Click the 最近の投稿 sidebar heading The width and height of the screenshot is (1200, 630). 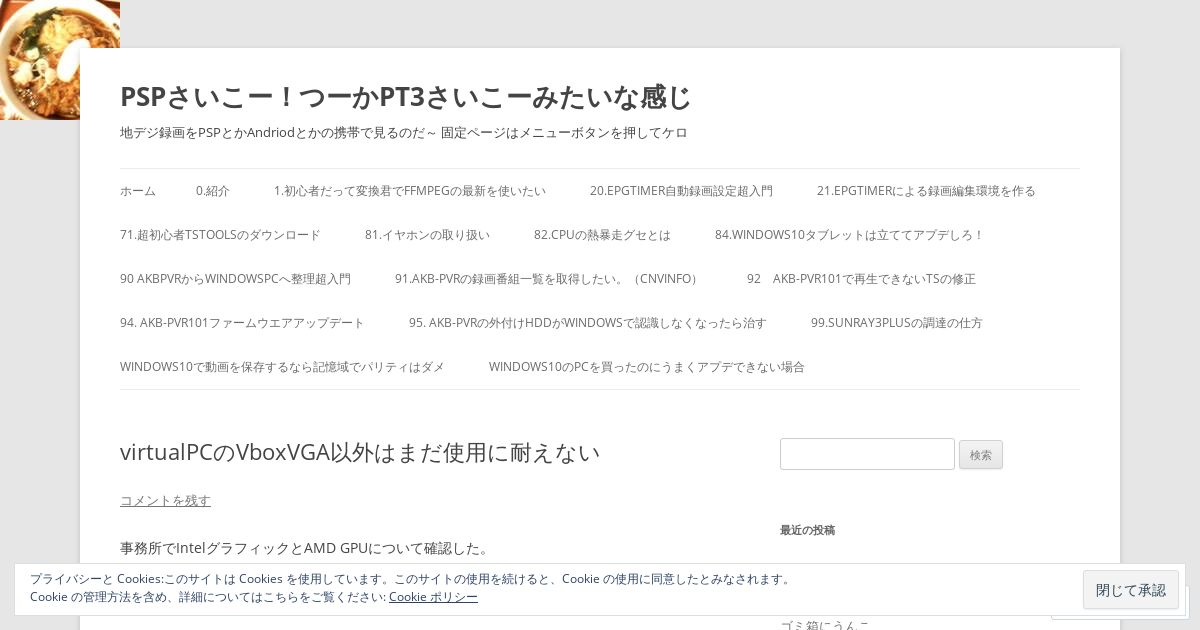click(x=807, y=530)
